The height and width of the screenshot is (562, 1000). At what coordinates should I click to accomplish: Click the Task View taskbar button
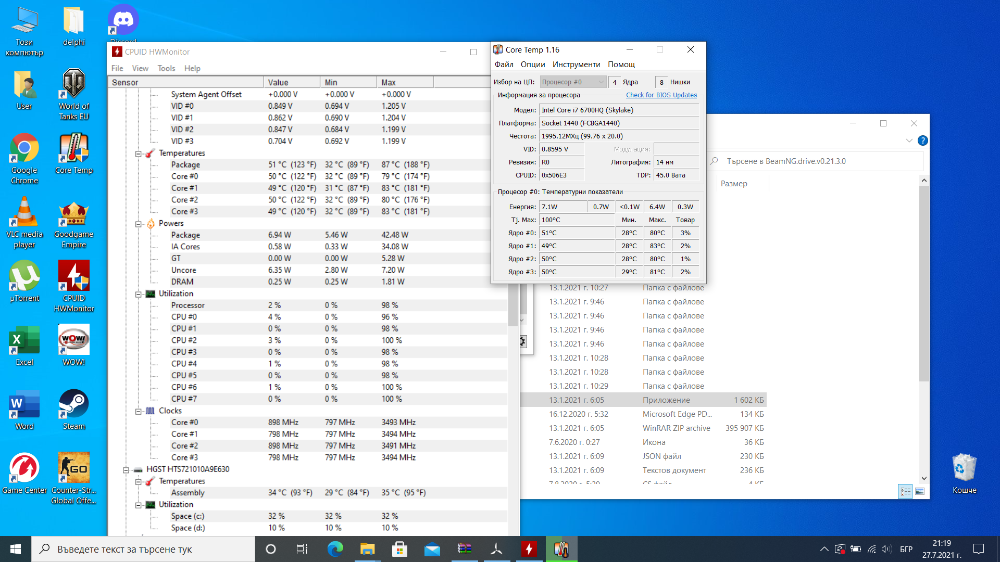click(302, 549)
